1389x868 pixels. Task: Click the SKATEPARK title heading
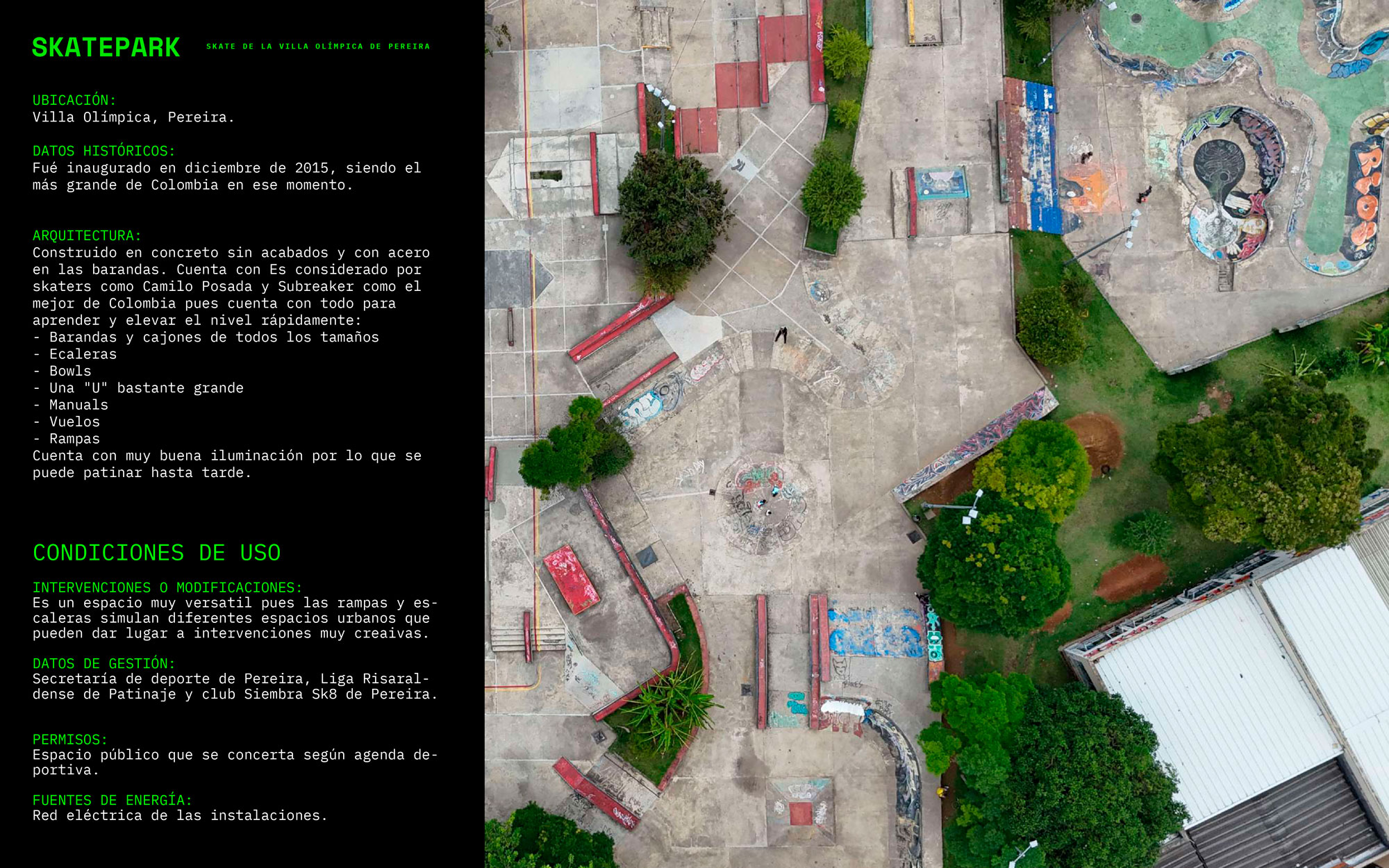tap(106, 48)
